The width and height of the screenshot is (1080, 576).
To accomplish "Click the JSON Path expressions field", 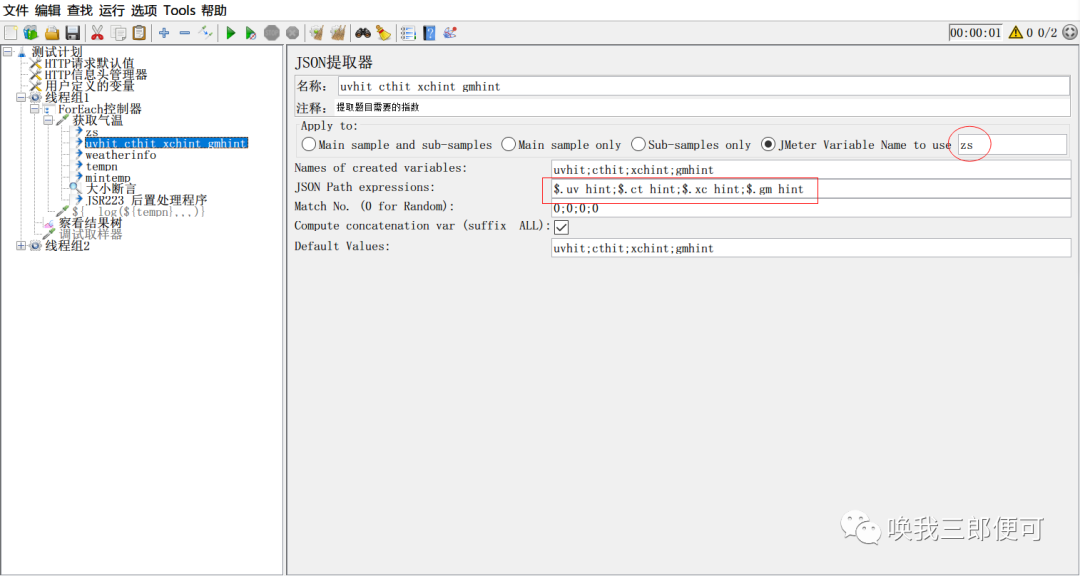I will point(811,189).
